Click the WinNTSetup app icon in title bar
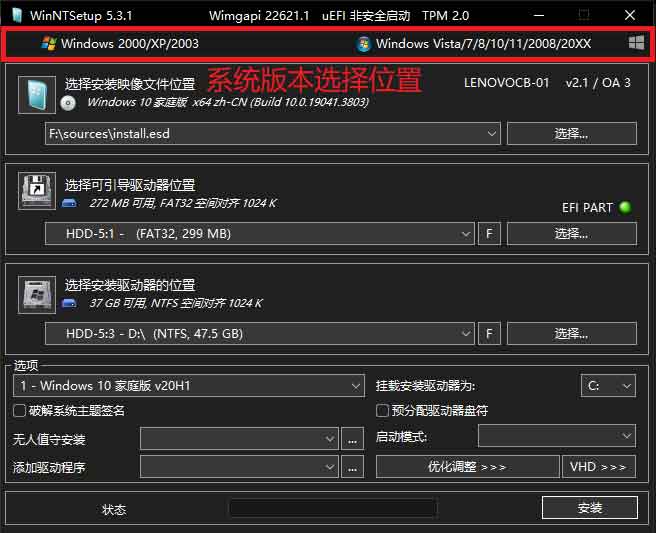This screenshot has height=533, width=656. pos(17,15)
